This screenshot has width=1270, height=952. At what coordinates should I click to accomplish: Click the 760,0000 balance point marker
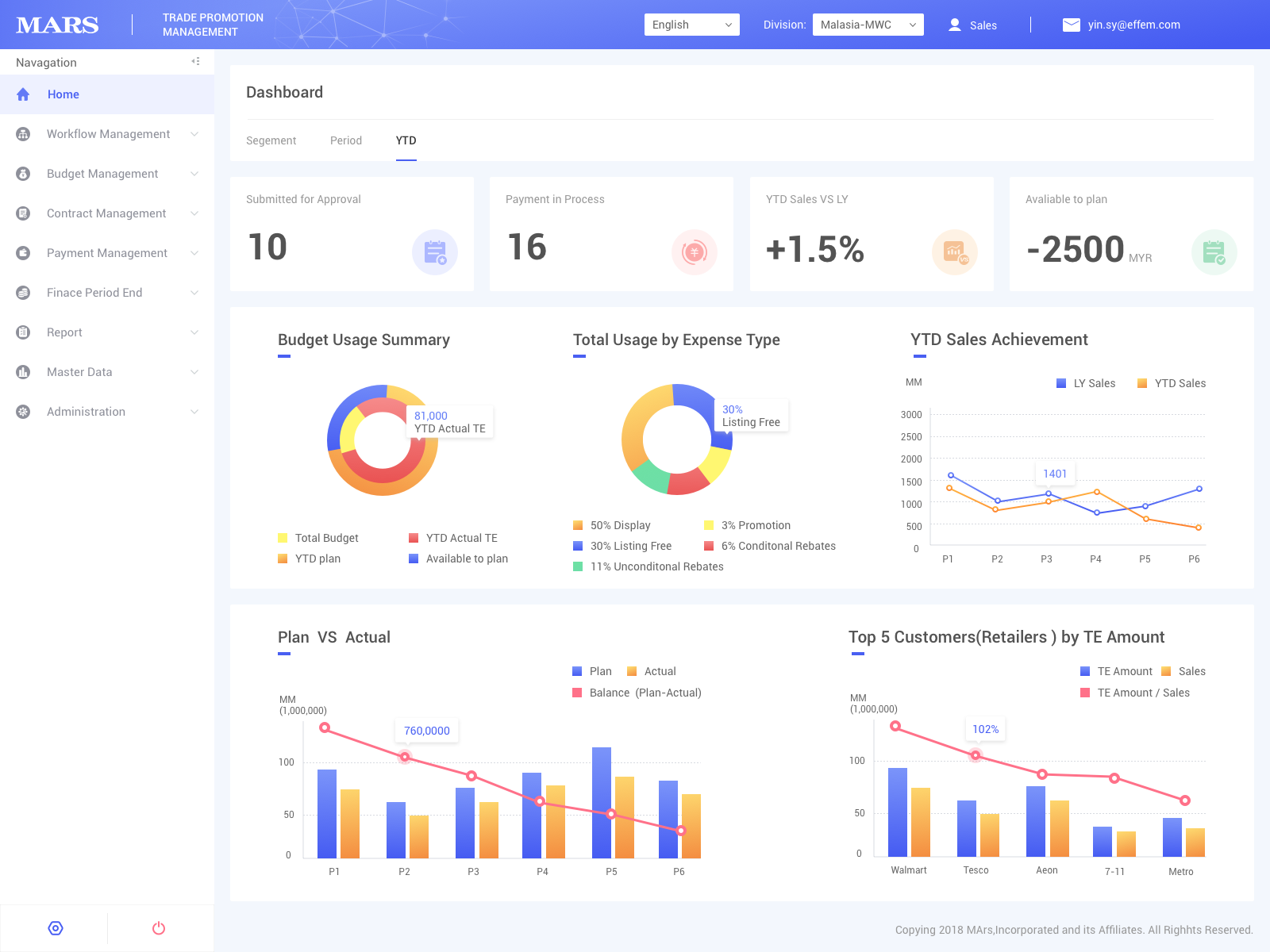405,757
